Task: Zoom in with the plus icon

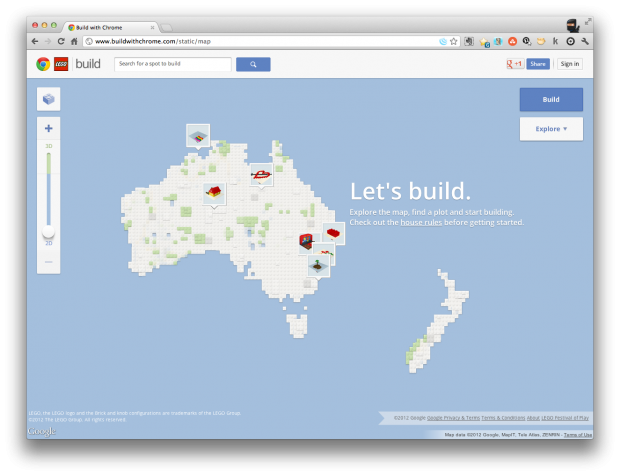Action: [x=49, y=128]
